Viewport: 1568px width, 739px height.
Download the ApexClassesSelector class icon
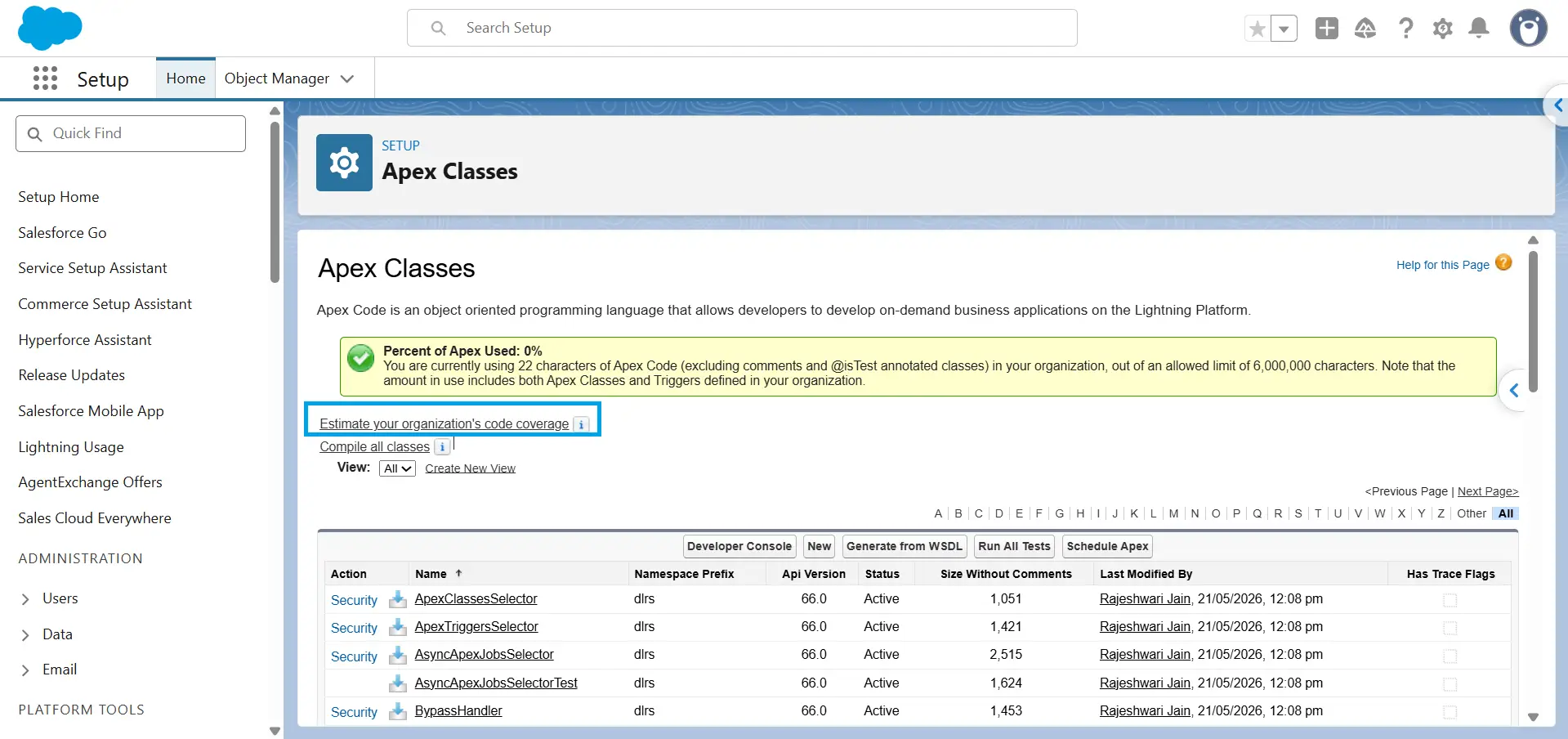(x=398, y=599)
